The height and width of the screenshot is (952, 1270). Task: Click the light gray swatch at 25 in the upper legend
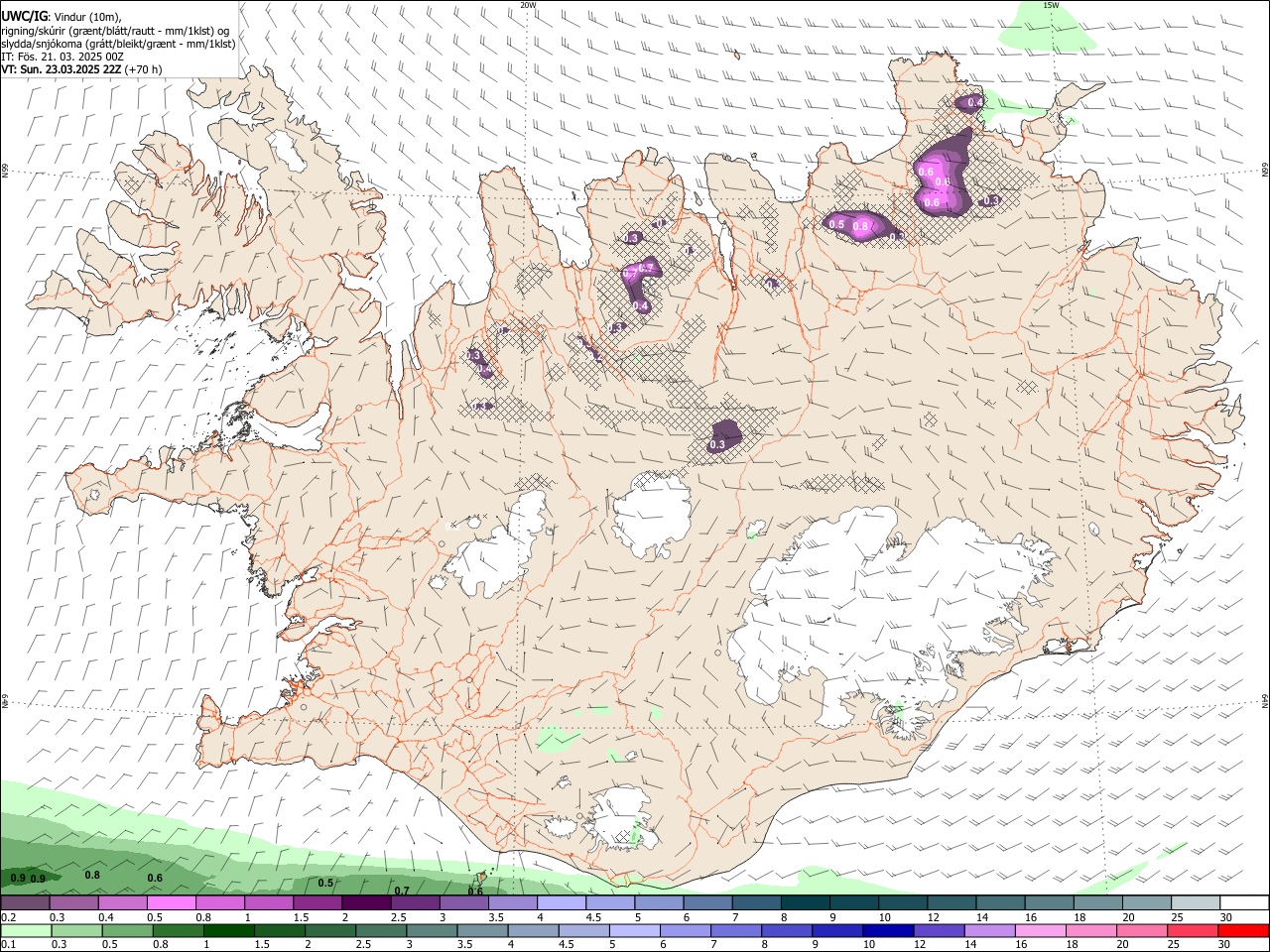(x=1195, y=903)
